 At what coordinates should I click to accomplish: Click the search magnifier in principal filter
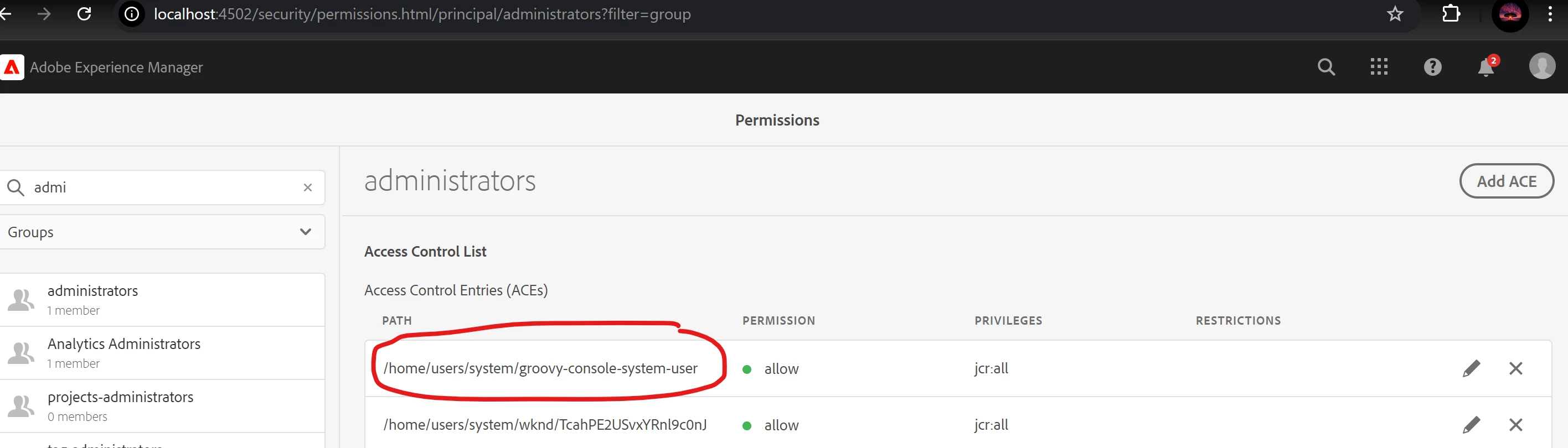tap(15, 188)
